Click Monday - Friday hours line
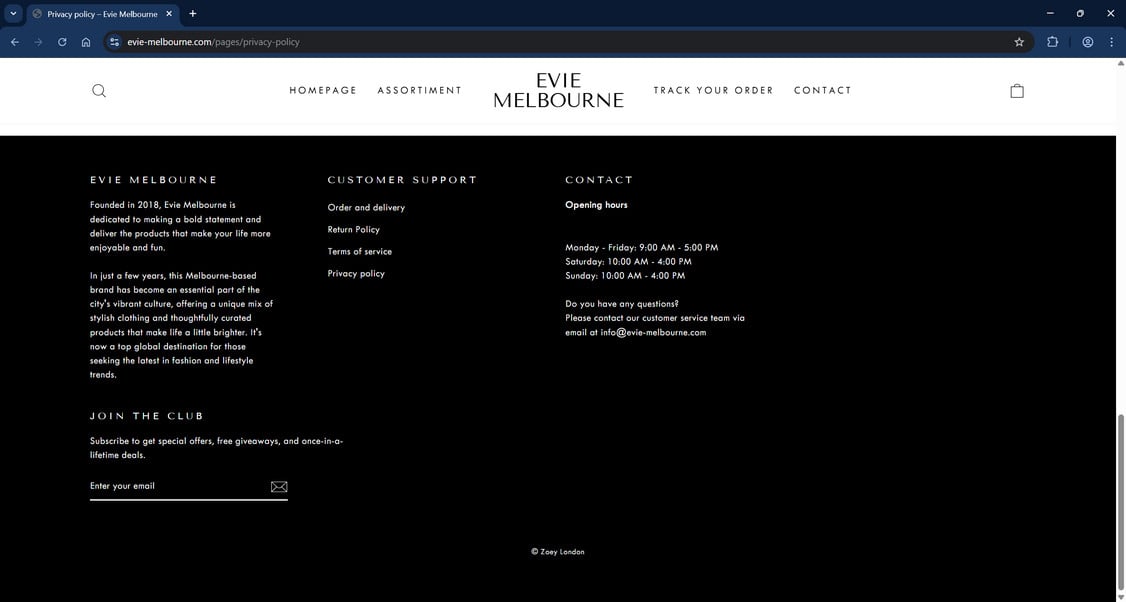This screenshot has height=602, width=1126. point(641,247)
